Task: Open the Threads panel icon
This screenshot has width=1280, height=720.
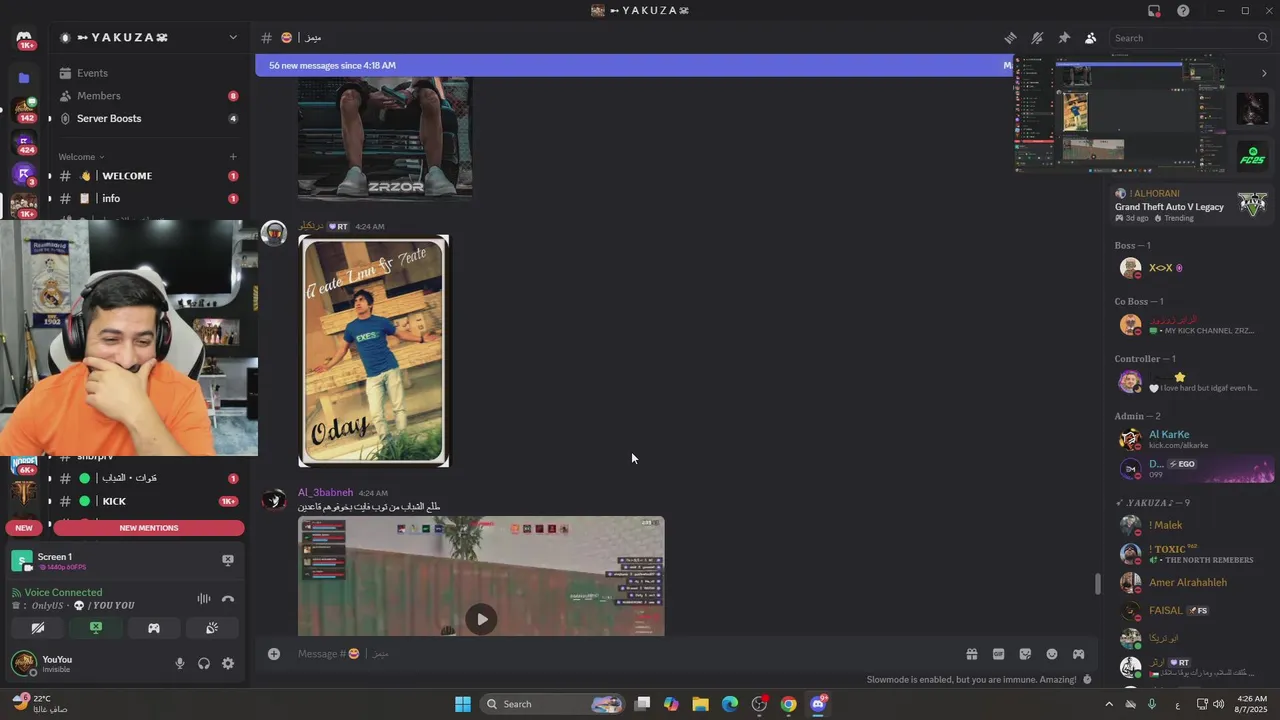Action: click(1010, 38)
